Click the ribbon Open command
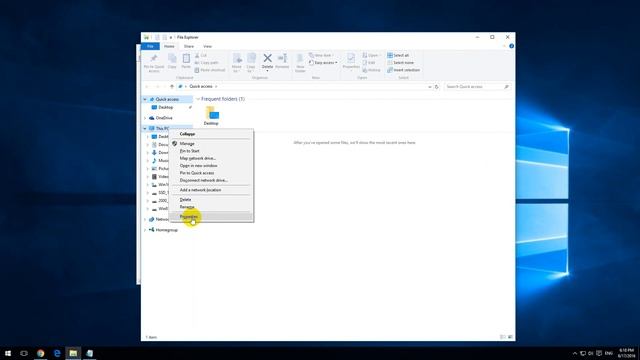The width and height of the screenshot is (640, 360). tap(371, 56)
